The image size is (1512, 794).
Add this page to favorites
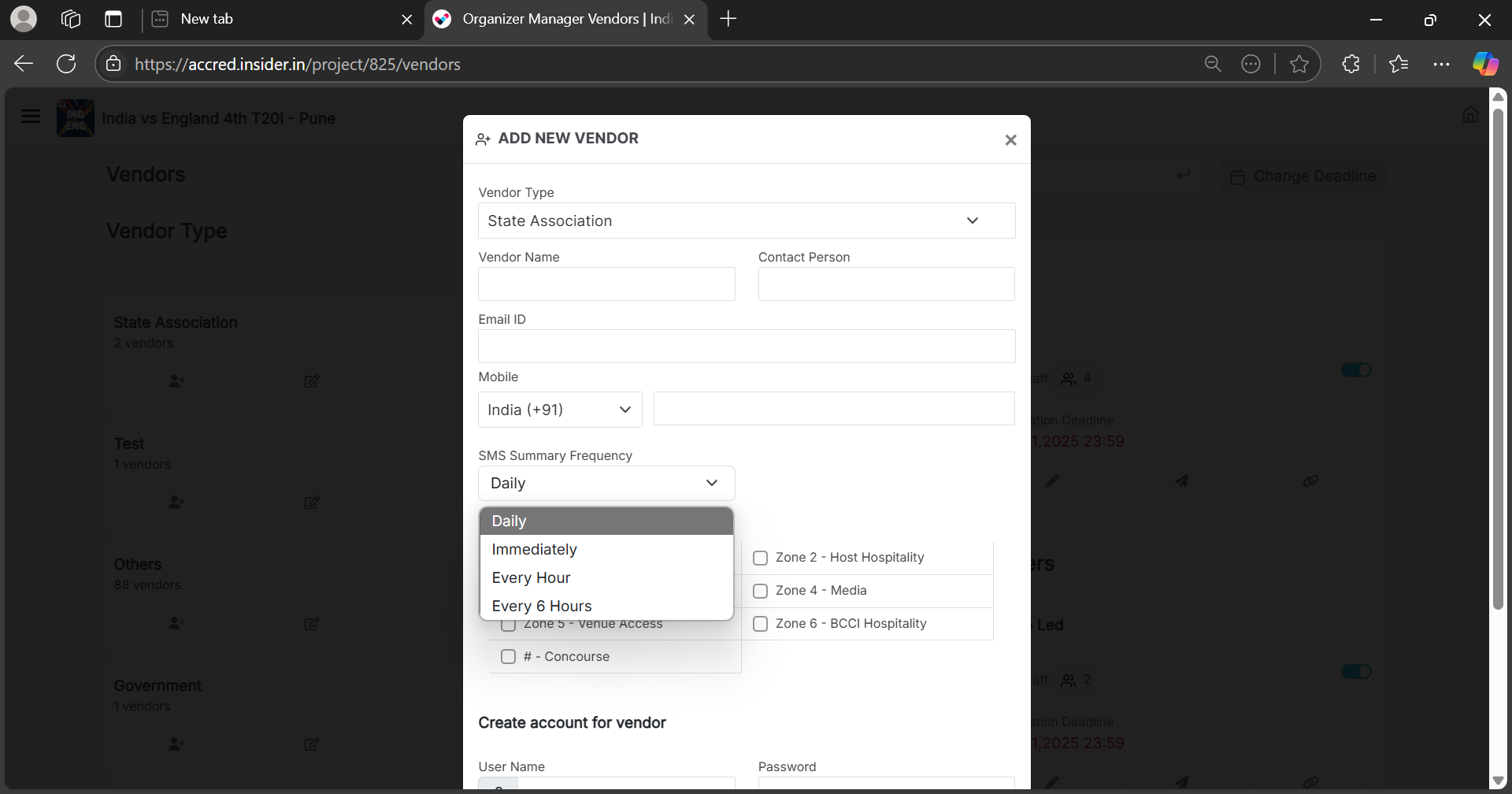(1299, 64)
